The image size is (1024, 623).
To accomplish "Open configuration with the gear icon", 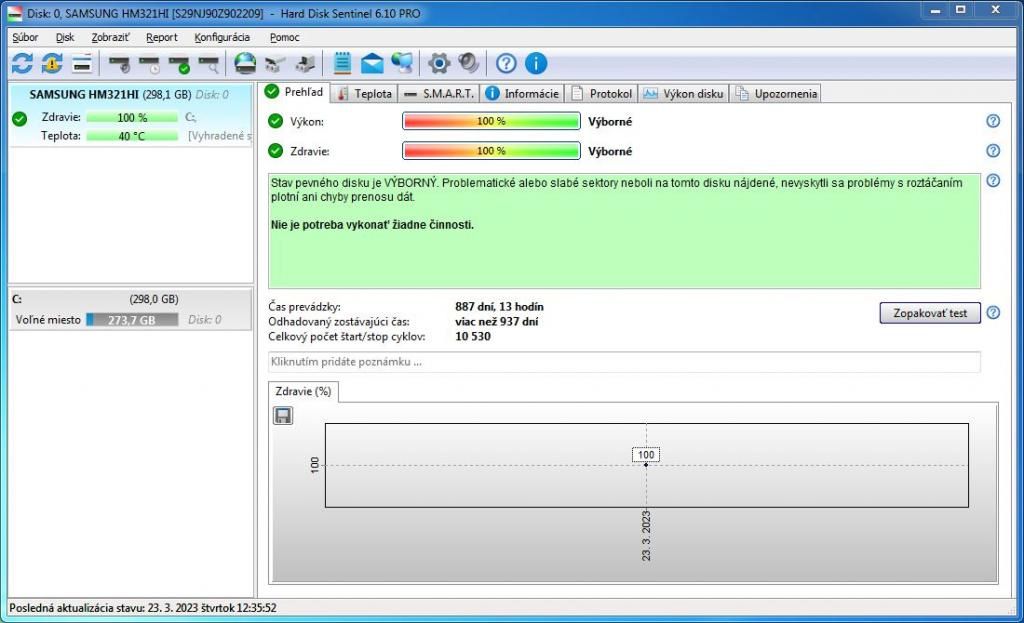I will click(x=439, y=64).
